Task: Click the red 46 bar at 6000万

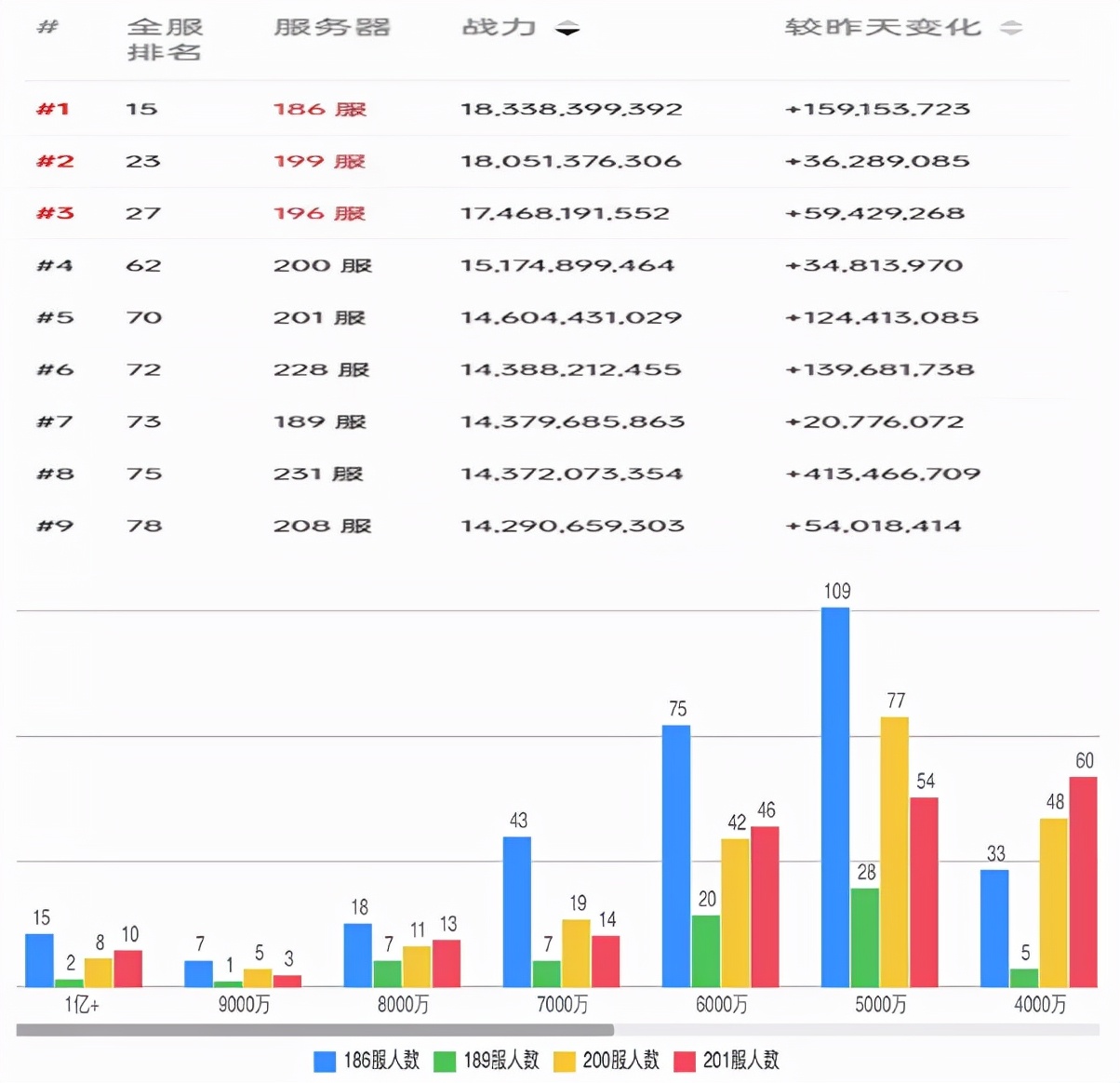Action: click(x=765, y=906)
